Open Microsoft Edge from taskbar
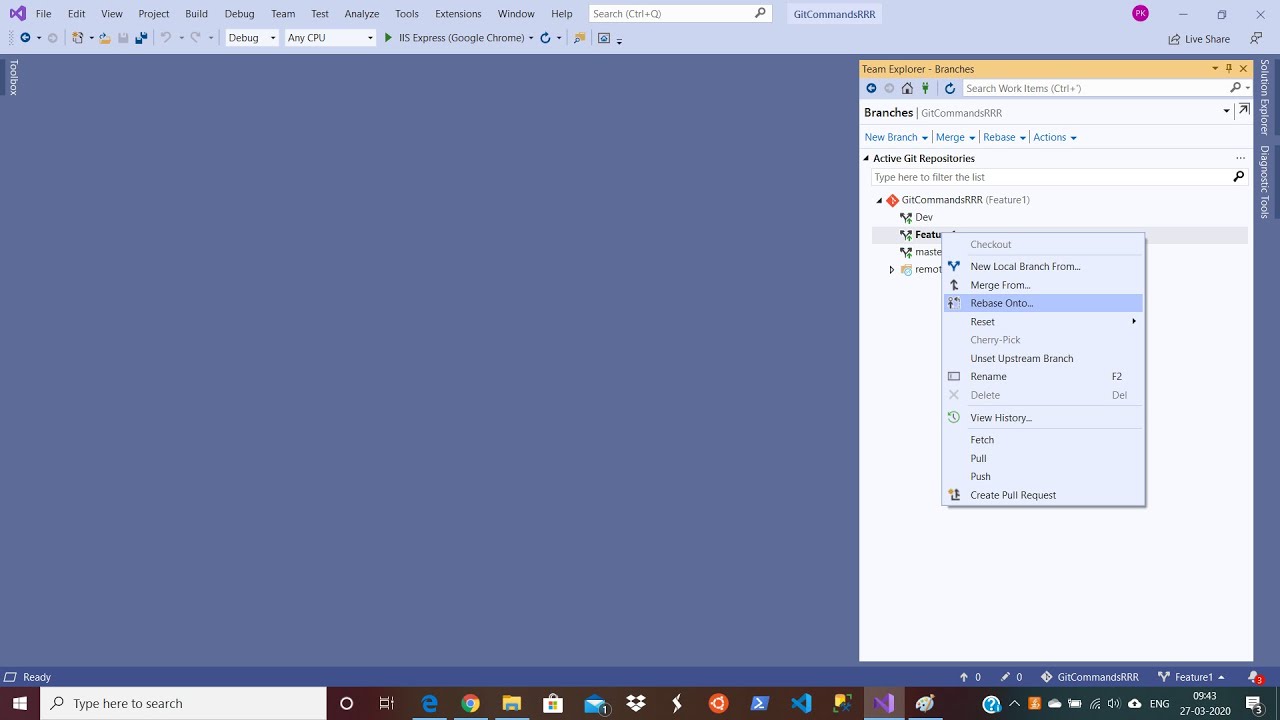 tap(429, 704)
